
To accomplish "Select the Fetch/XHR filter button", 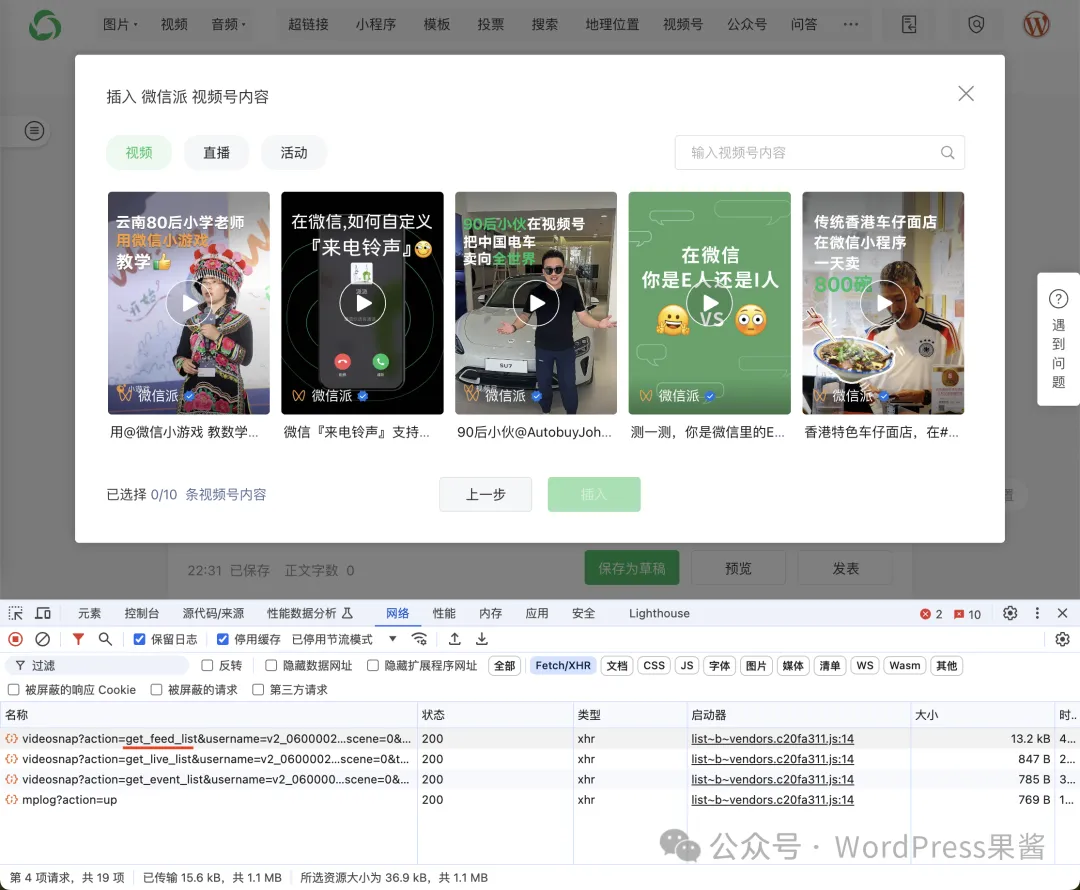I will [x=563, y=665].
